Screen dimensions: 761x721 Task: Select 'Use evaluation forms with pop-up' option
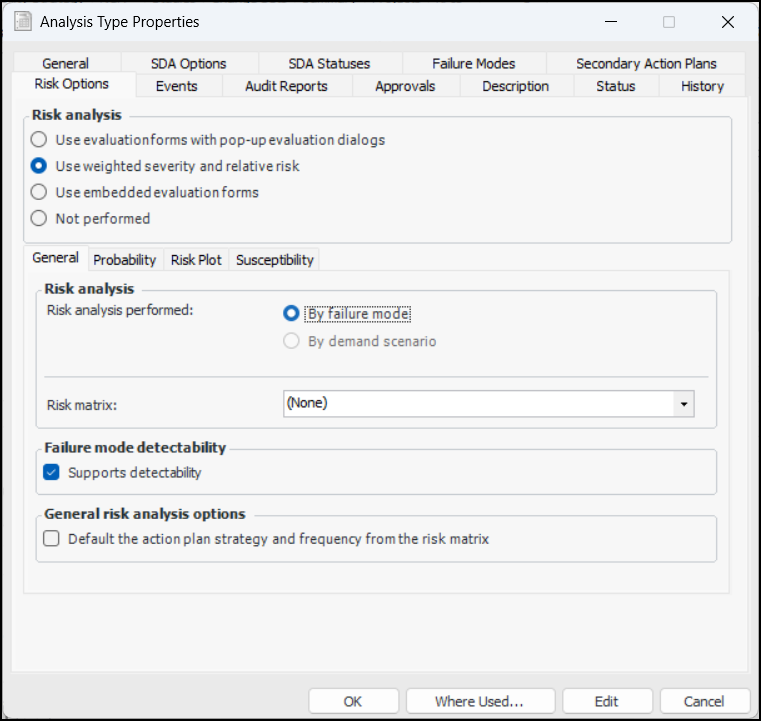pyautogui.click(x=39, y=140)
